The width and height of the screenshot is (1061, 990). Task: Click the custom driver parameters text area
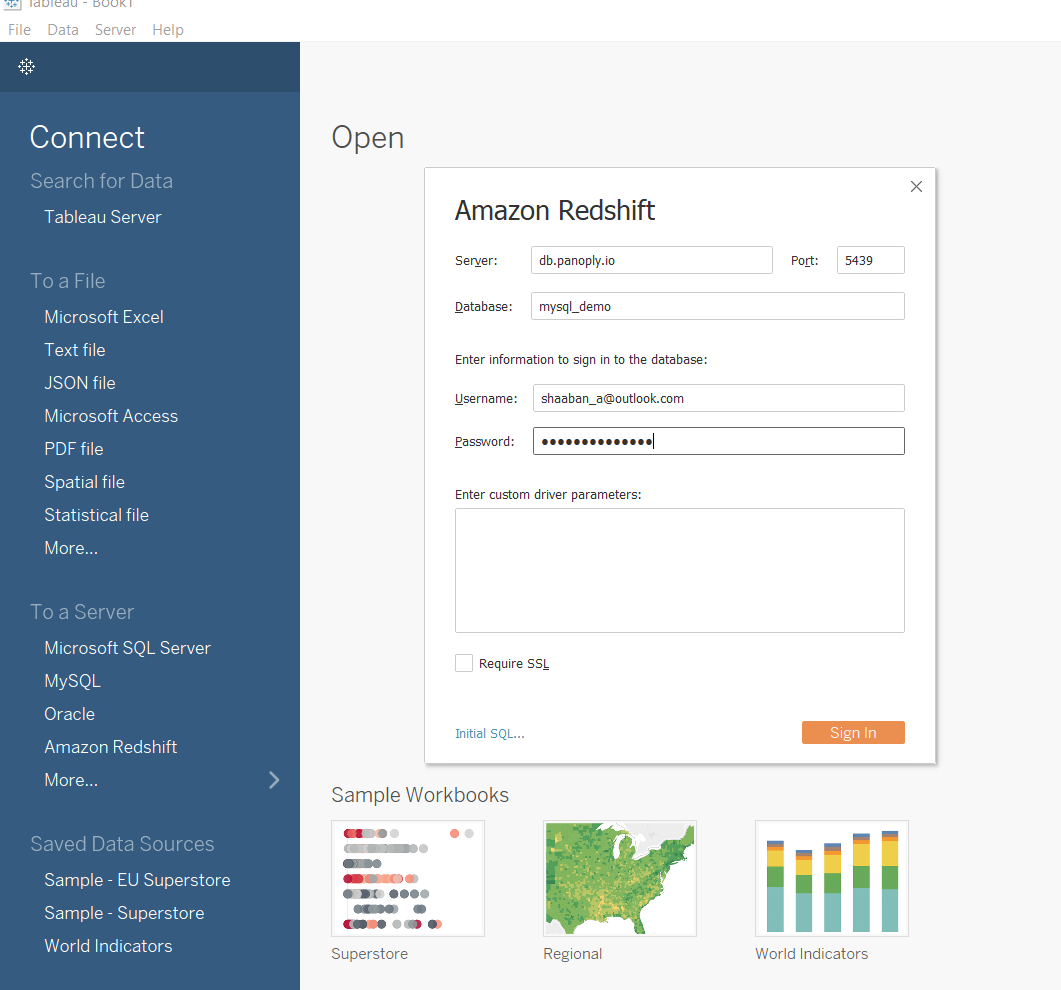coord(679,570)
